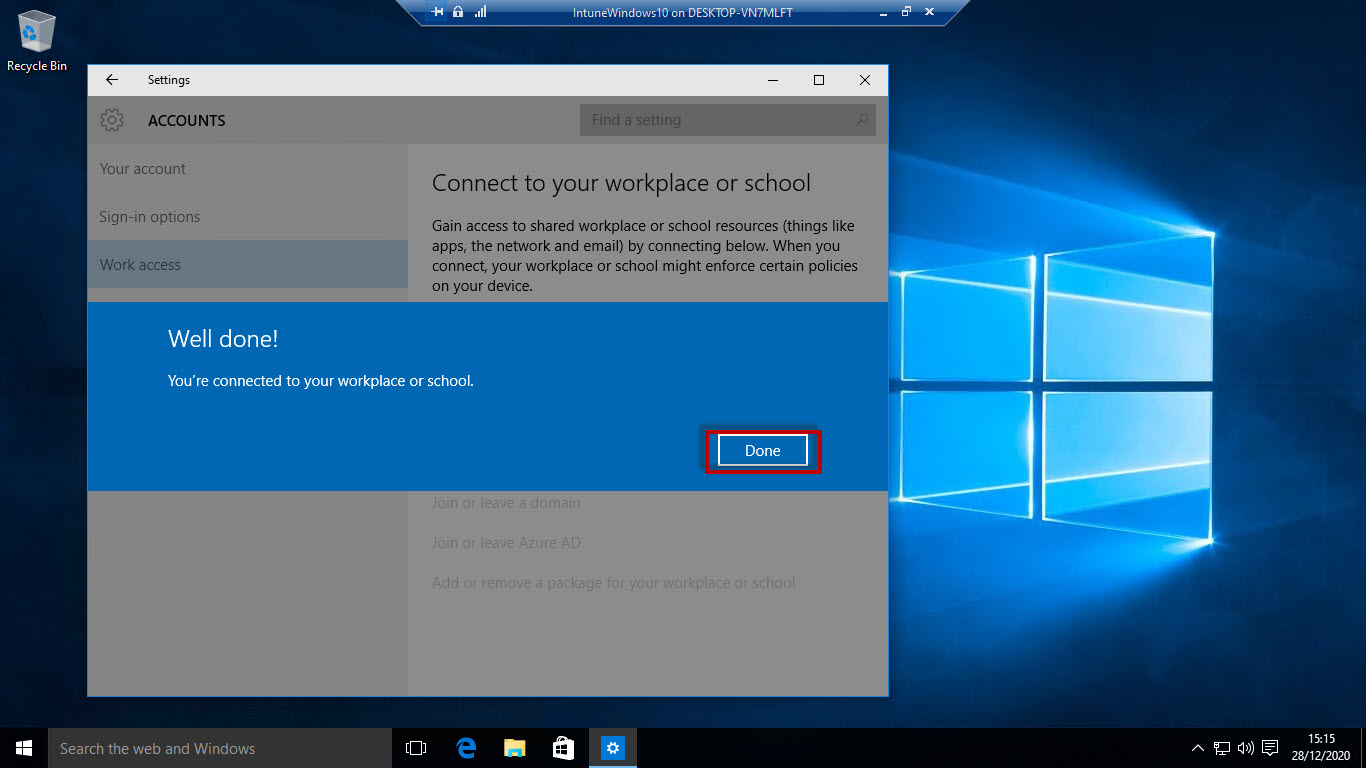Click the back arrow in the Settings window

click(111, 80)
